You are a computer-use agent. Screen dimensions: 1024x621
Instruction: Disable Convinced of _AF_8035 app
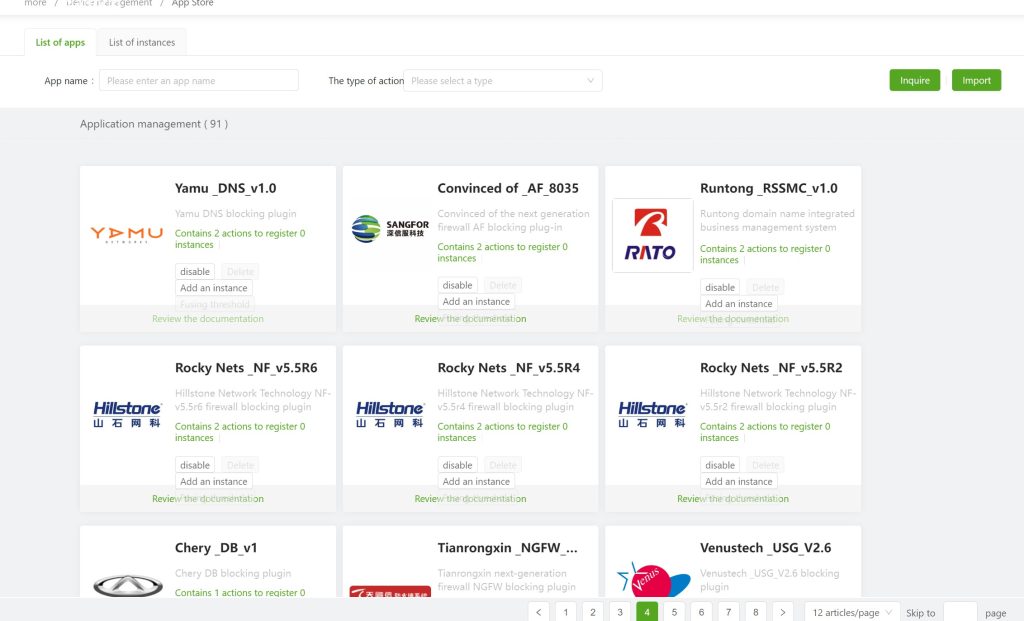pyautogui.click(x=457, y=285)
